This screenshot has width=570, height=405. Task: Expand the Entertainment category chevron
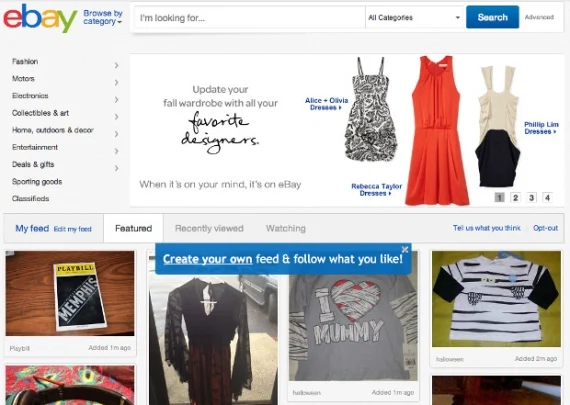tap(116, 151)
